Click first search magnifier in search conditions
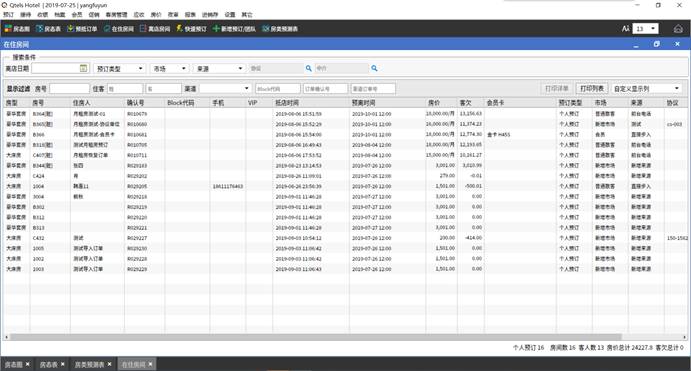 (308, 68)
